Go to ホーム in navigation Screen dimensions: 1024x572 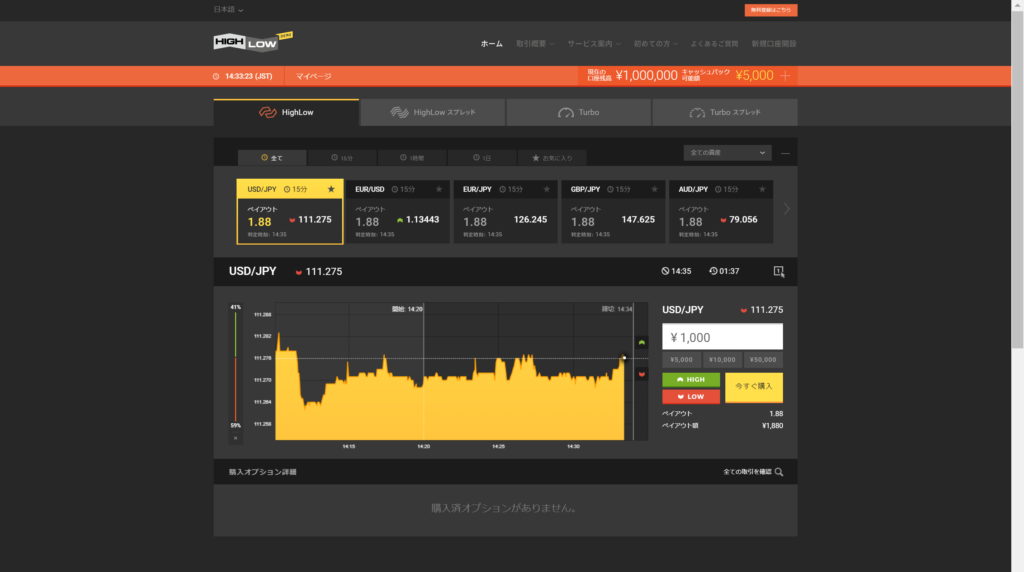pyautogui.click(x=492, y=44)
